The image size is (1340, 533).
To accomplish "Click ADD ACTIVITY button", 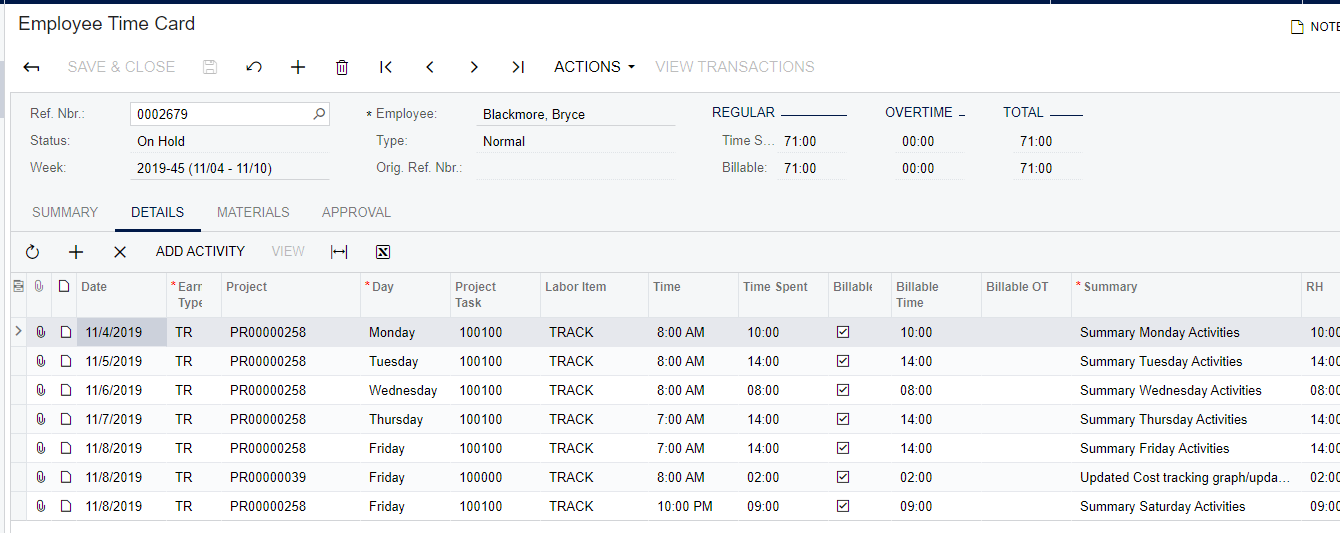I will pyautogui.click(x=200, y=252).
